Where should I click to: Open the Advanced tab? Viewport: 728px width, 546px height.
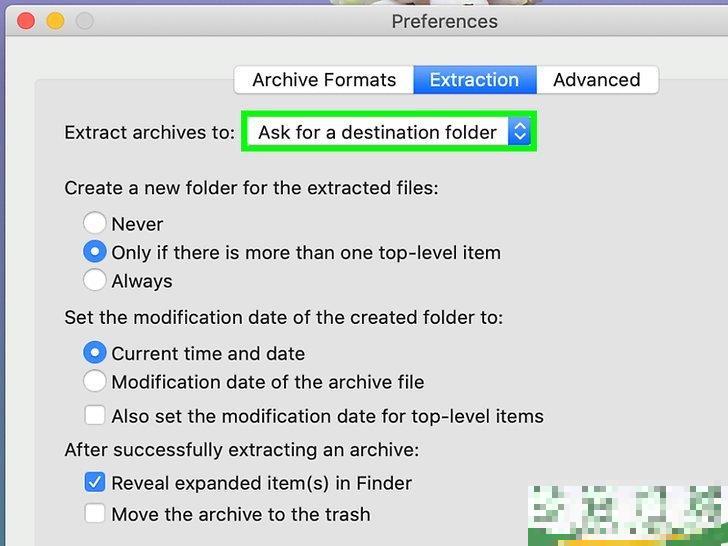tap(596, 80)
